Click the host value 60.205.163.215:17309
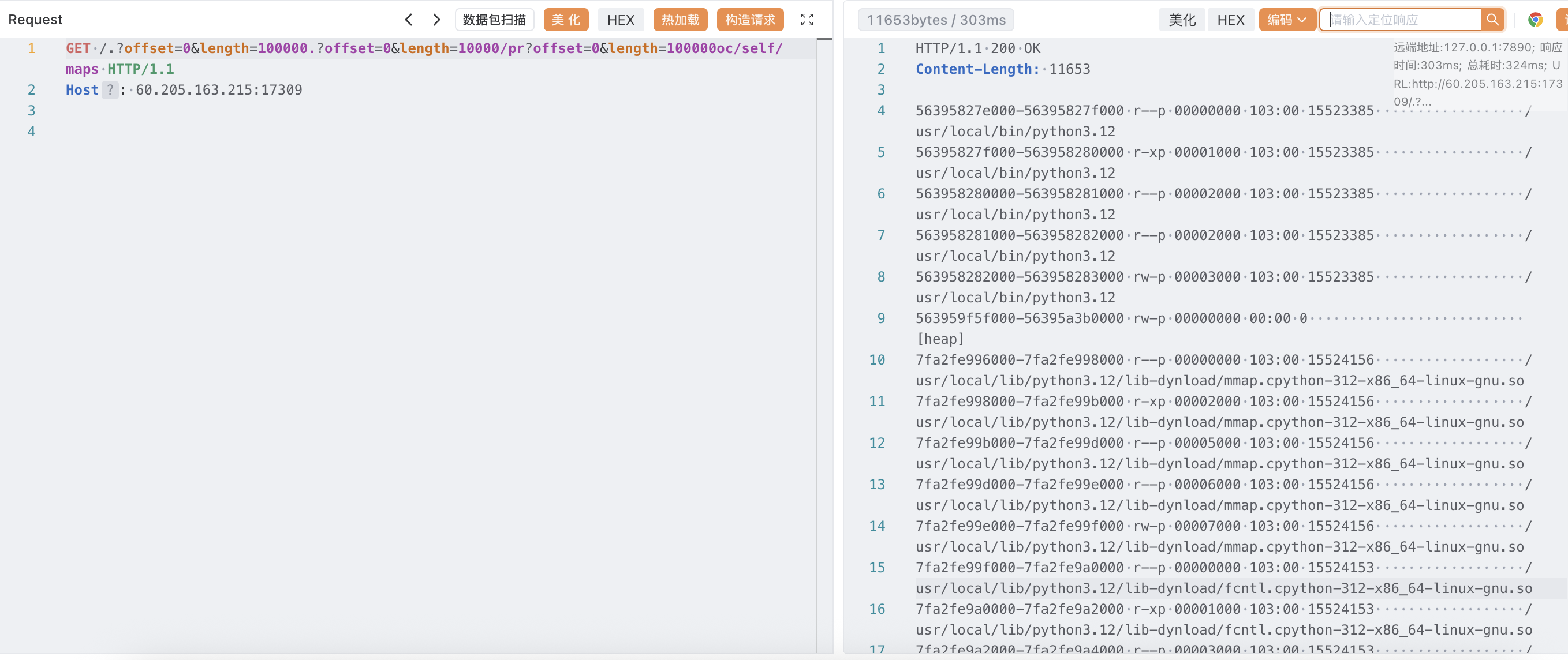Viewport: 1568px width, 660px height. point(219,90)
